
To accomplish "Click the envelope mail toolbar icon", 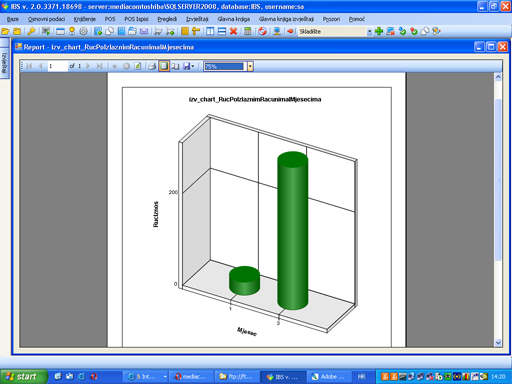I will click(144, 31).
